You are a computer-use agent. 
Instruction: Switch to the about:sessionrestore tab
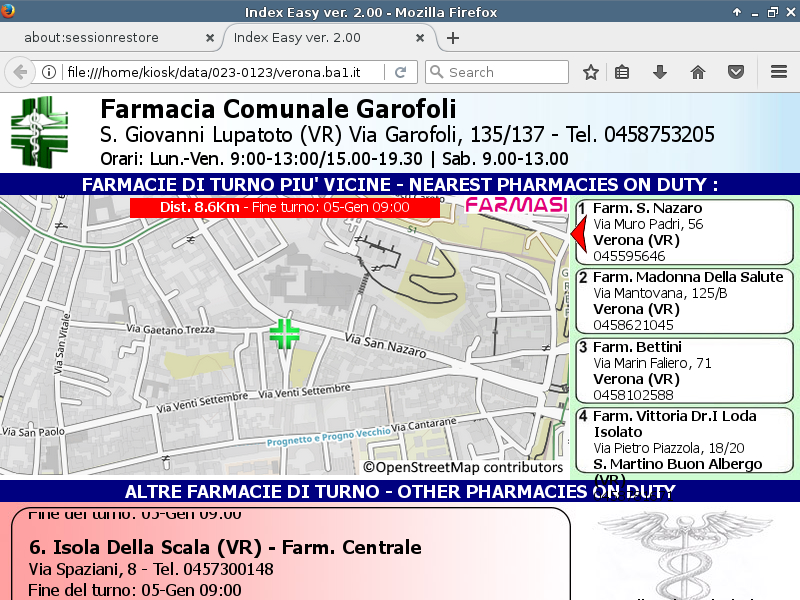pyautogui.click(x=105, y=38)
